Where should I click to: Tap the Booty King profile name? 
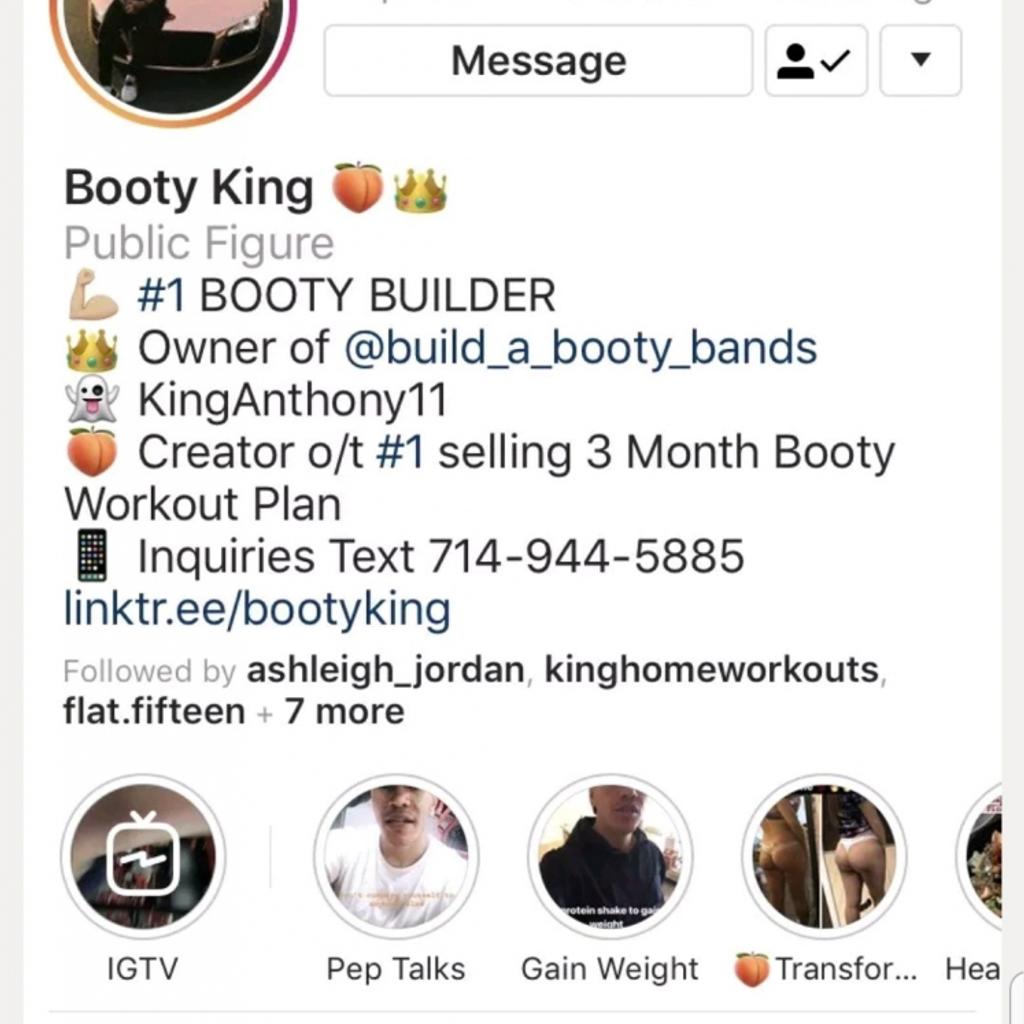pos(189,188)
